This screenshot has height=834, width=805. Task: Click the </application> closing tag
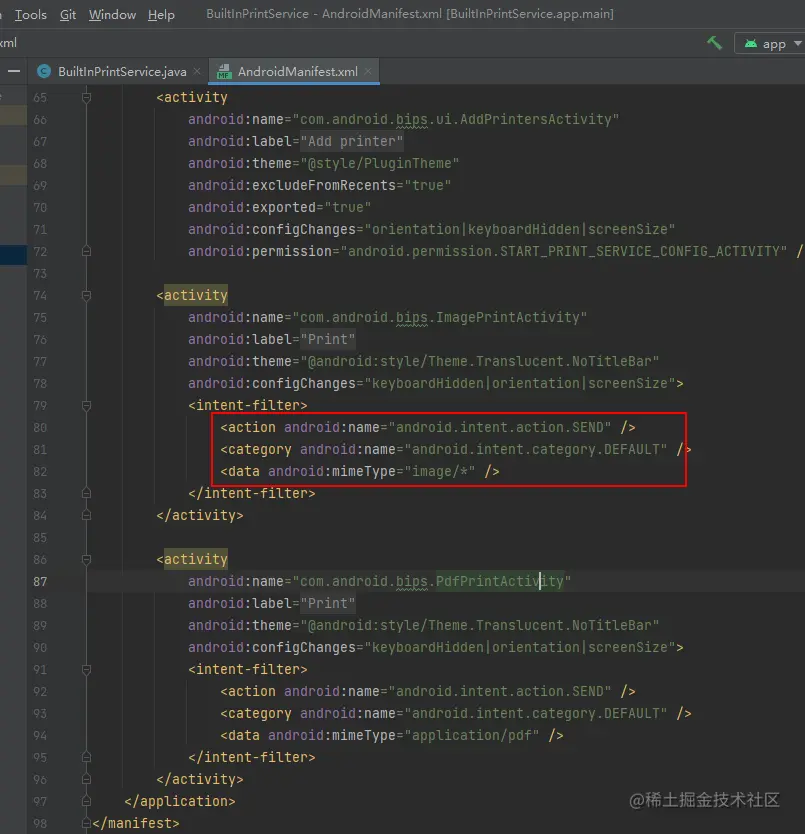(x=180, y=801)
